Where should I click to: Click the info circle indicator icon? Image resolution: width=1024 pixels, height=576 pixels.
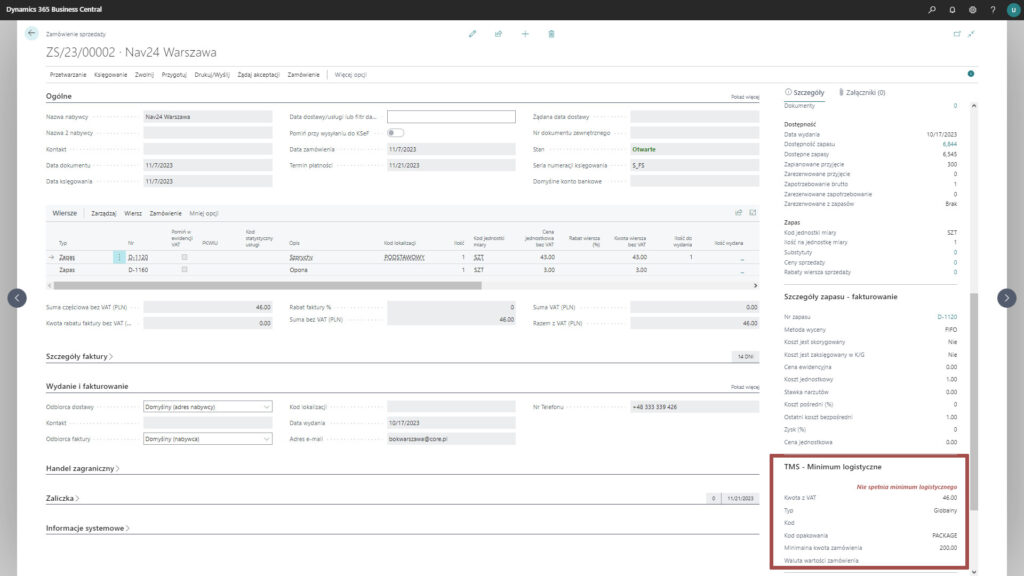pyautogui.click(x=970, y=74)
